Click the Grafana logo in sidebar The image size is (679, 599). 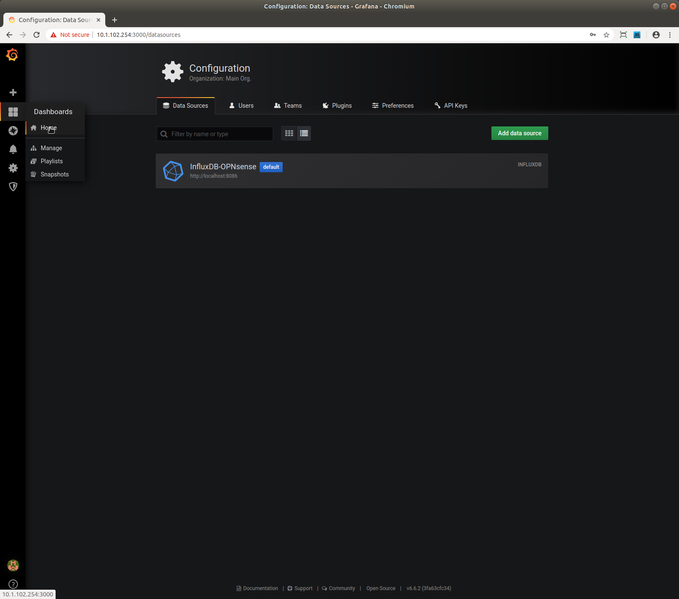click(12, 55)
